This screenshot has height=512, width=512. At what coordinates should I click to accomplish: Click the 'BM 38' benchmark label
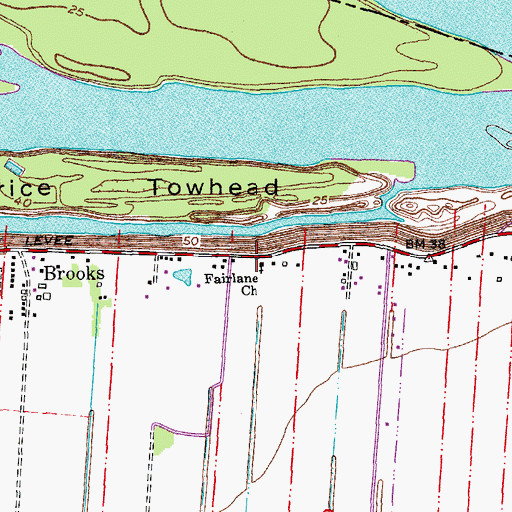(426, 244)
